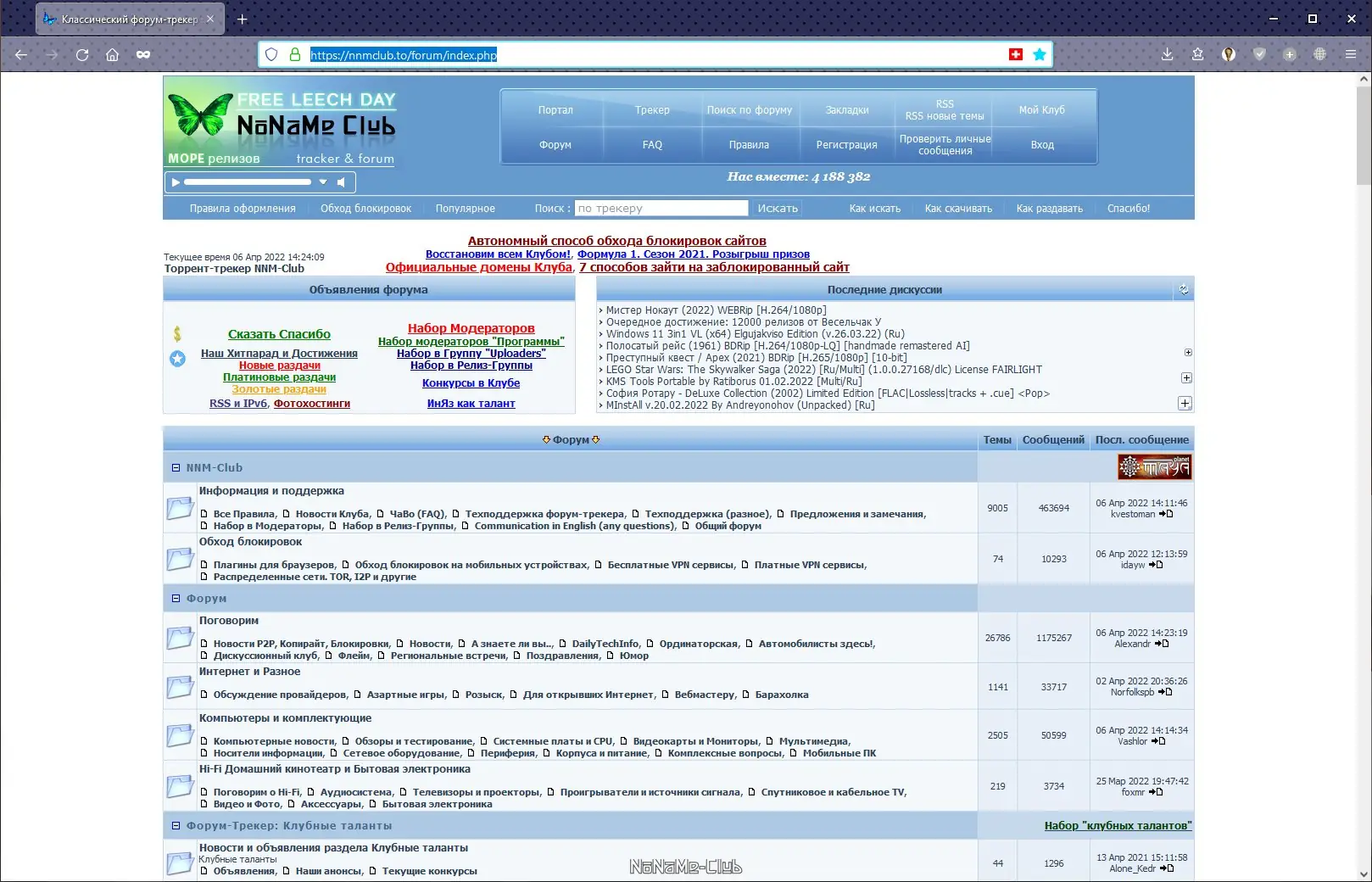Show bookmarks tray toolbar icon
Viewport: 1372px width, 882px height.
[1197, 54]
